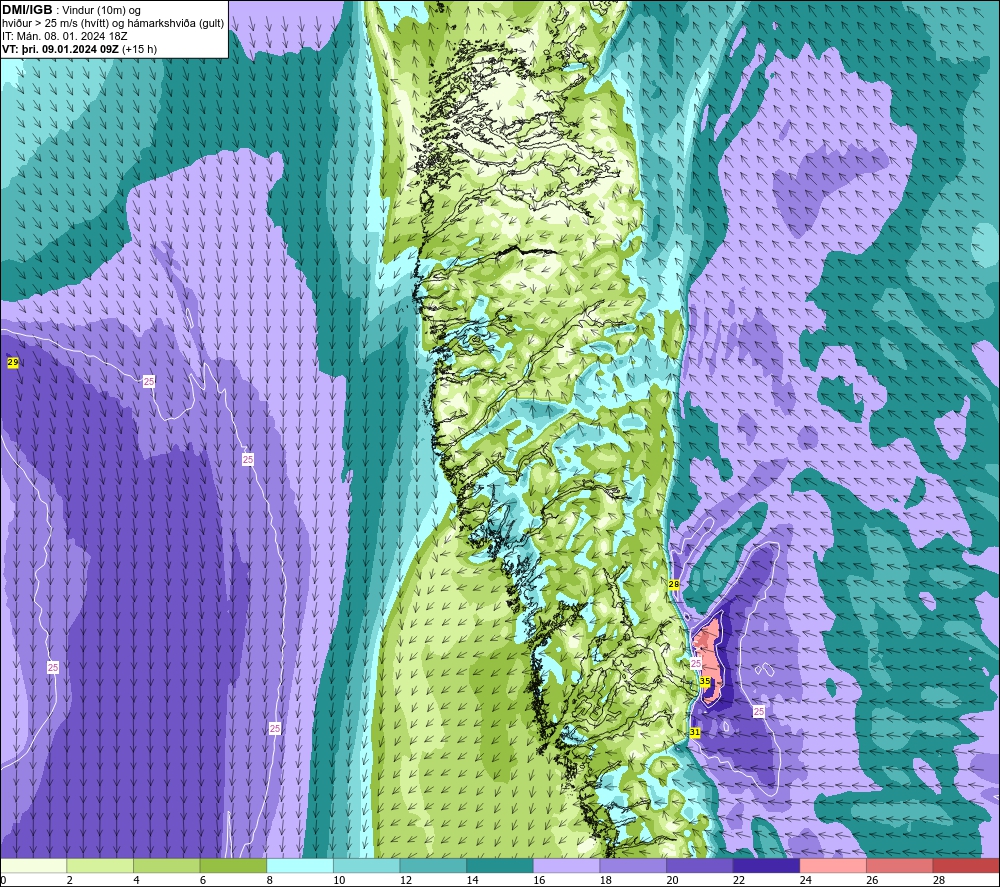Click the legend scale number 16
The height and width of the screenshot is (887, 1000).
539,880
